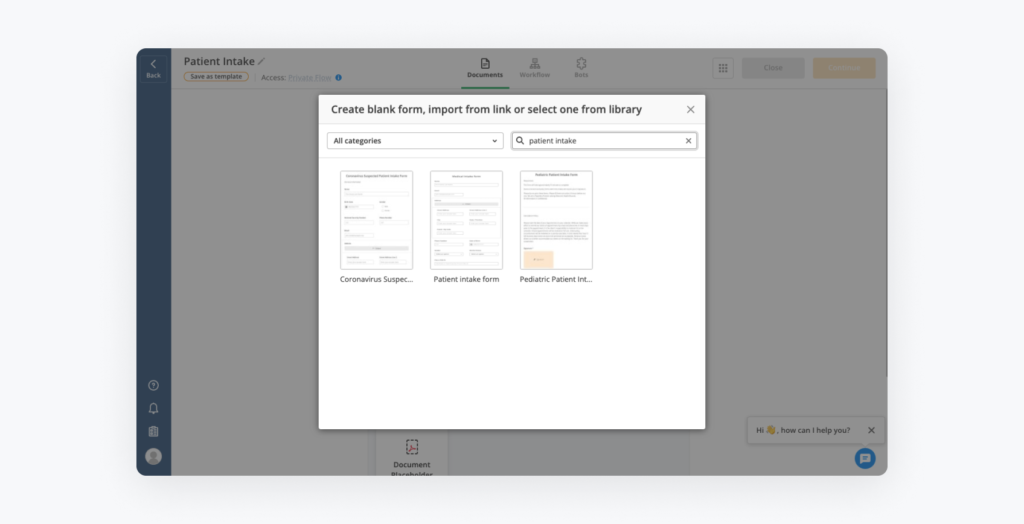The height and width of the screenshot is (524, 1024).
Task: Click the Back arrow in sidebar
Action: [x=153, y=67]
